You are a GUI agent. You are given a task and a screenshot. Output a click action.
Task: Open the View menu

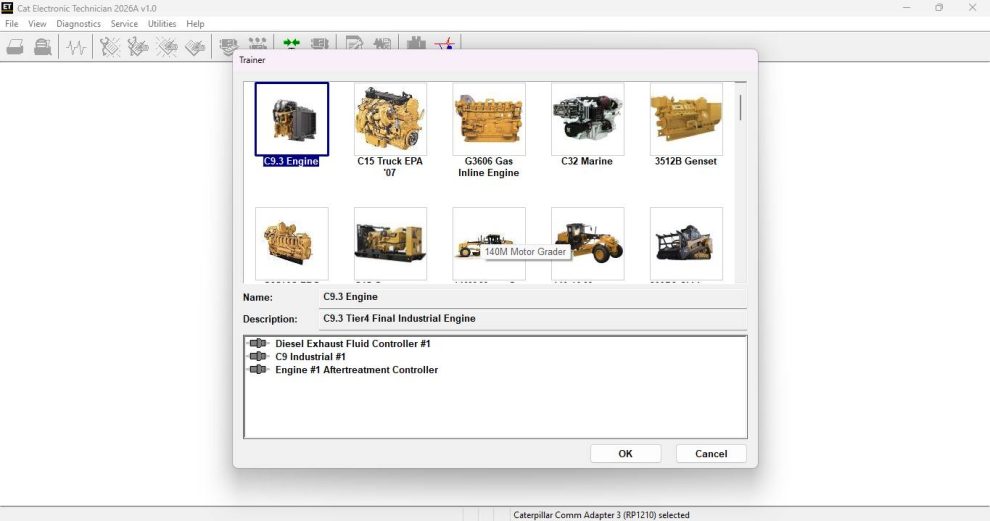click(x=37, y=23)
